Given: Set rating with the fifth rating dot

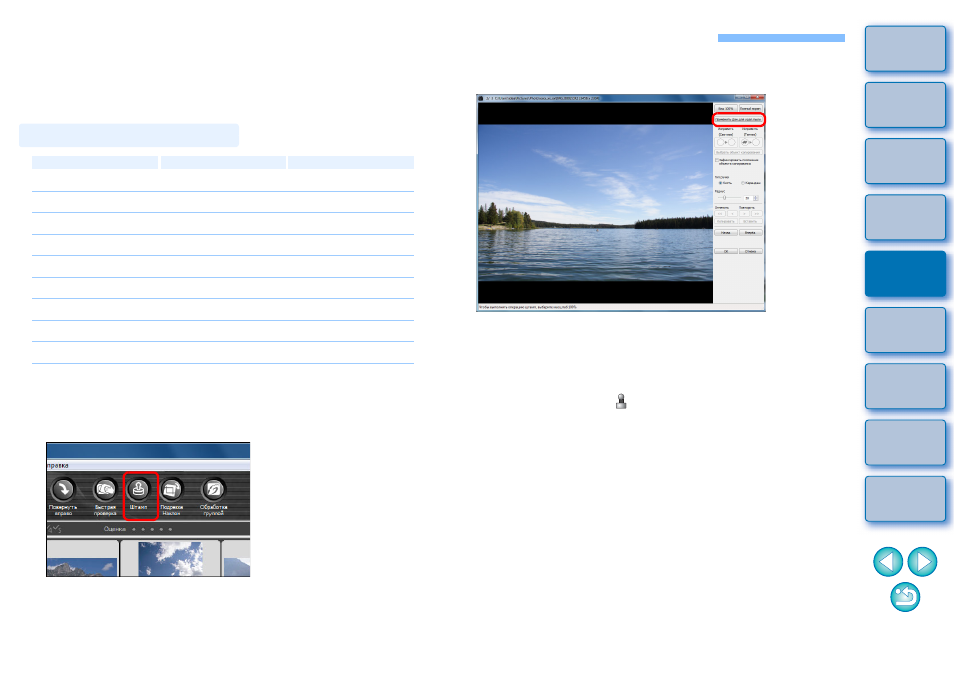Looking at the screenshot, I should pos(170,529).
